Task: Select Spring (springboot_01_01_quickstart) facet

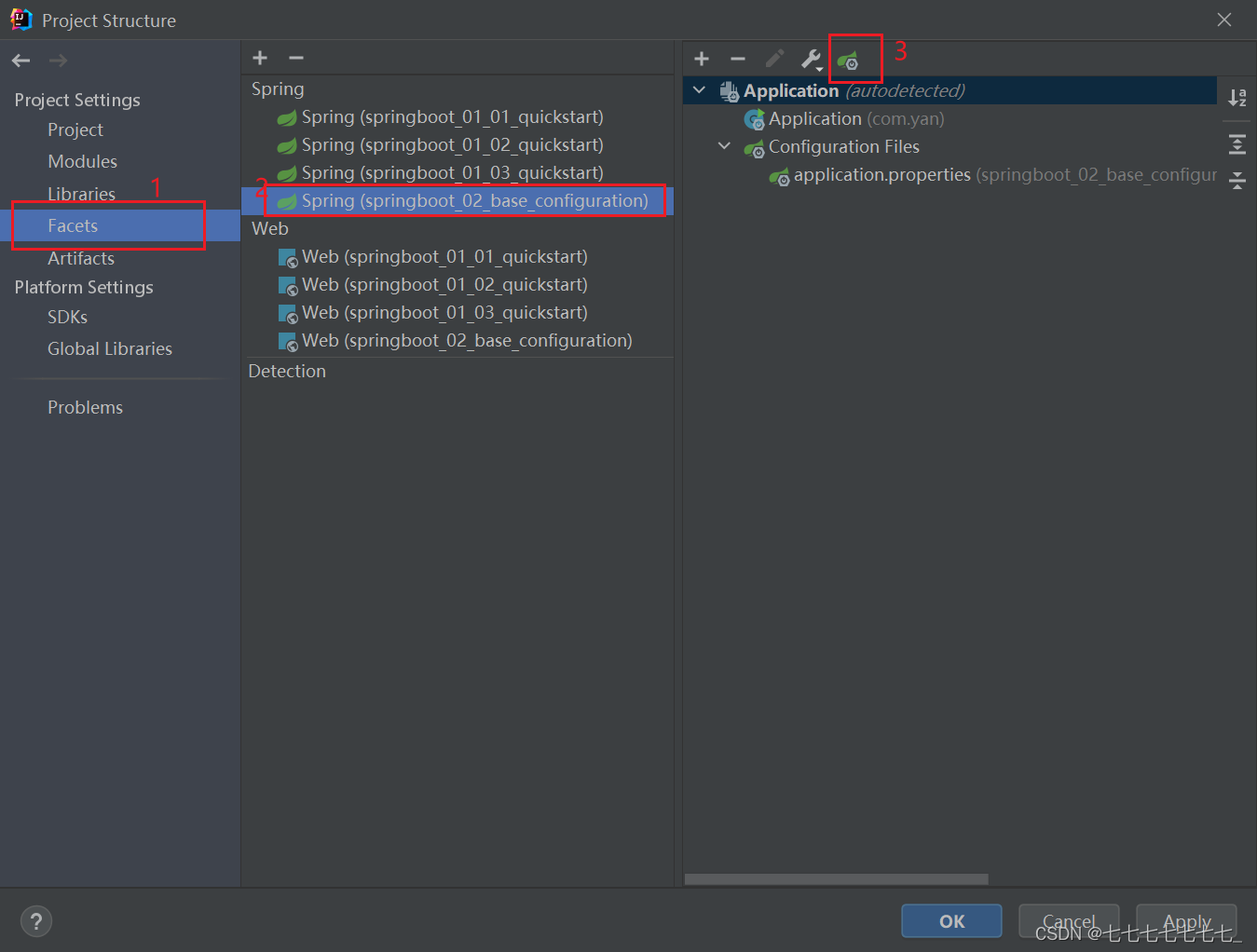Action: point(458,116)
